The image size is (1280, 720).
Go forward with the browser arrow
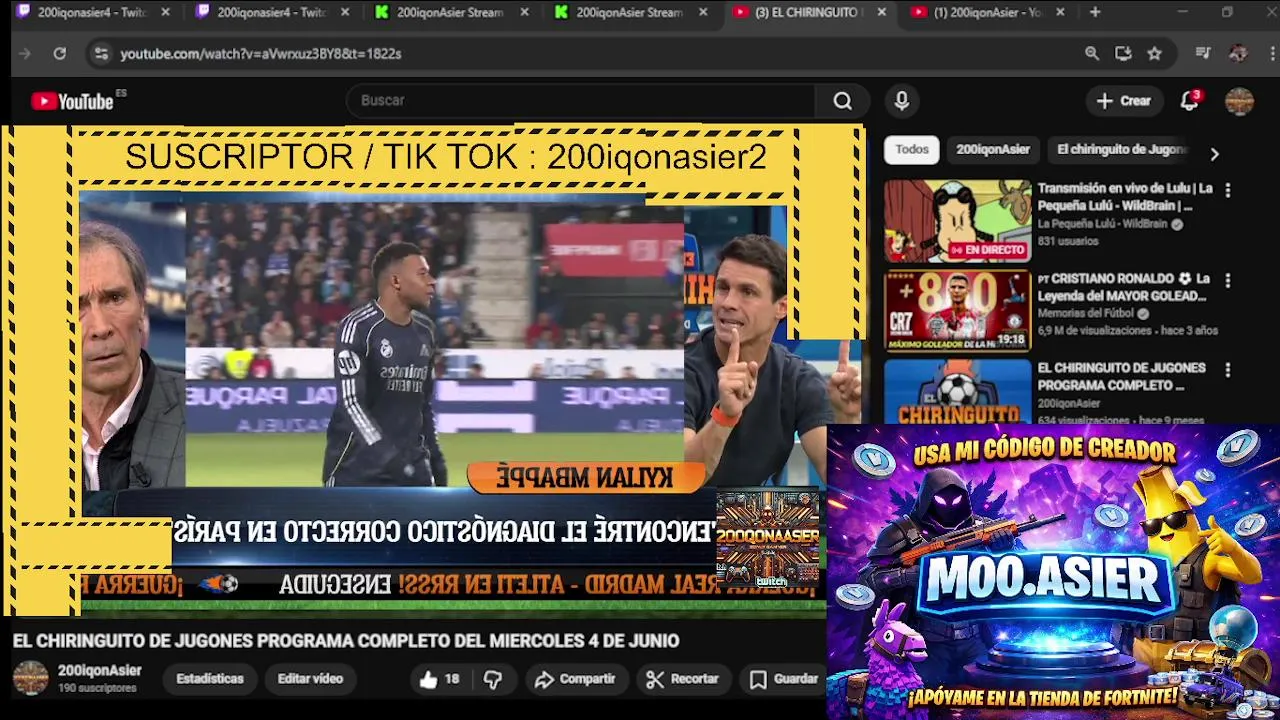[x=25, y=54]
